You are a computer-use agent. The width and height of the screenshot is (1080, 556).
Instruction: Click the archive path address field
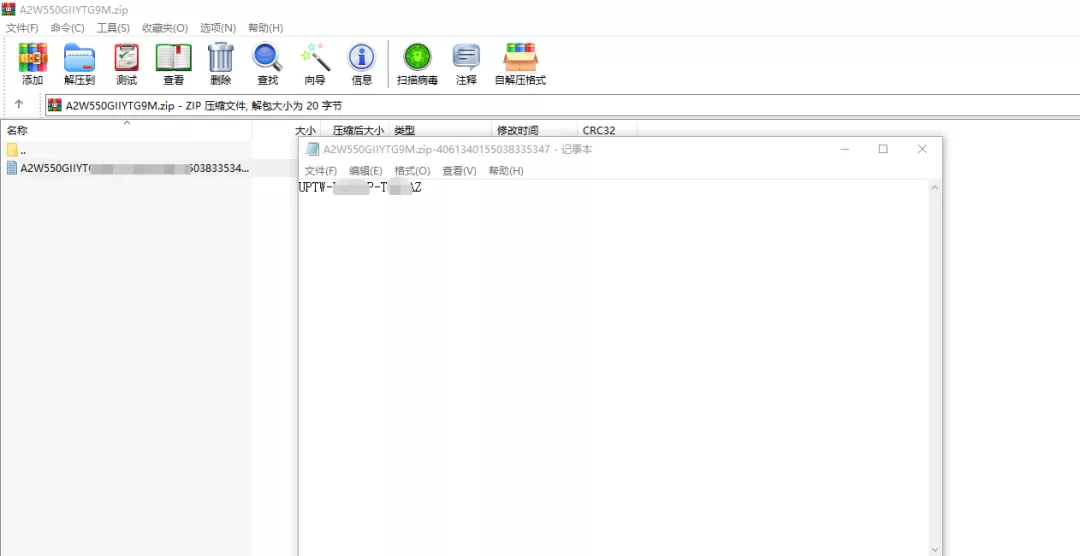(x=562, y=105)
